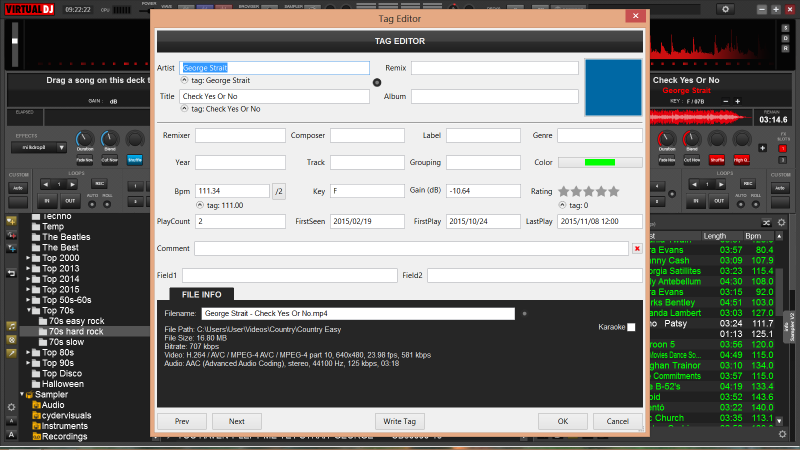This screenshot has width=800, height=450.
Task: Apply the rating tag 0 arrow
Action: [x=562, y=203]
